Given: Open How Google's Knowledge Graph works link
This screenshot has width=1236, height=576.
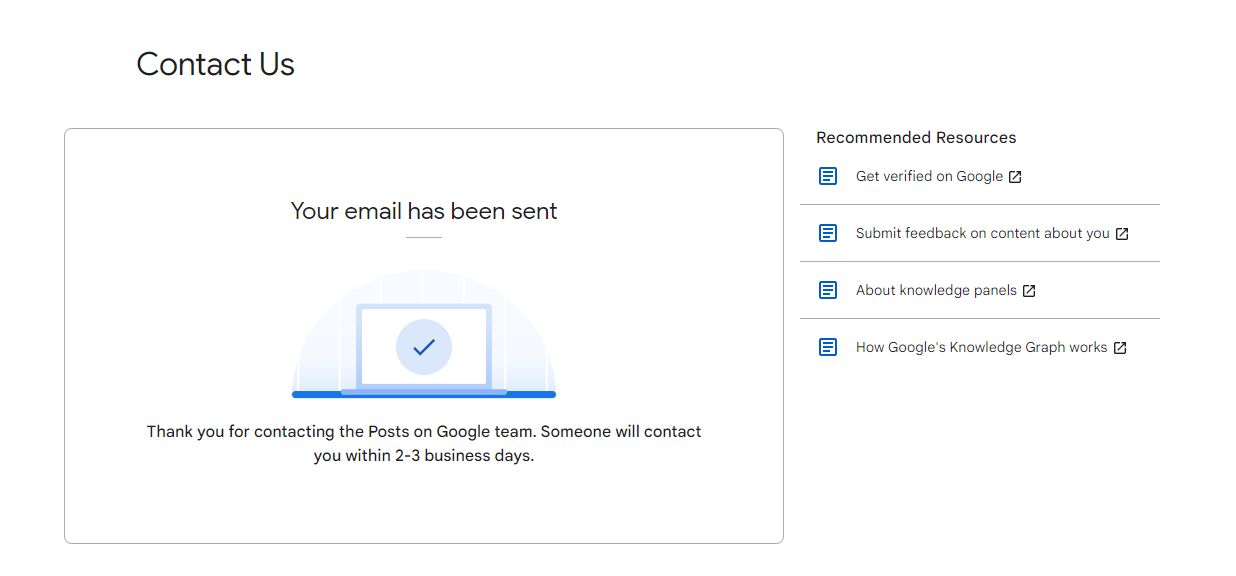Looking at the screenshot, I should click(981, 347).
